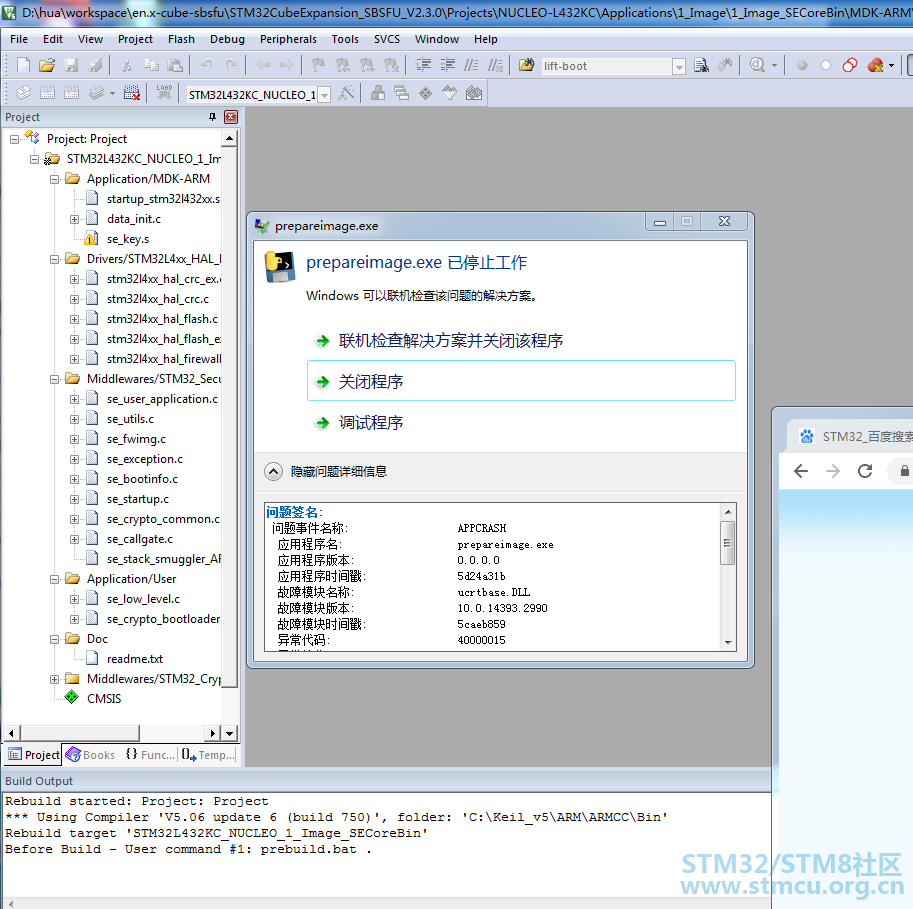Open the SVCS menu
This screenshot has width=913, height=909.
pos(387,39)
